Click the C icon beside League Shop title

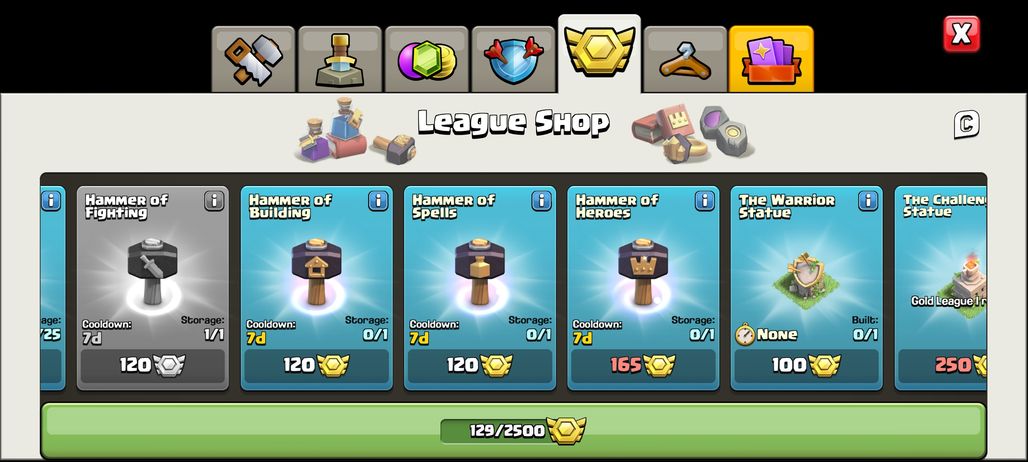(966, 125)
